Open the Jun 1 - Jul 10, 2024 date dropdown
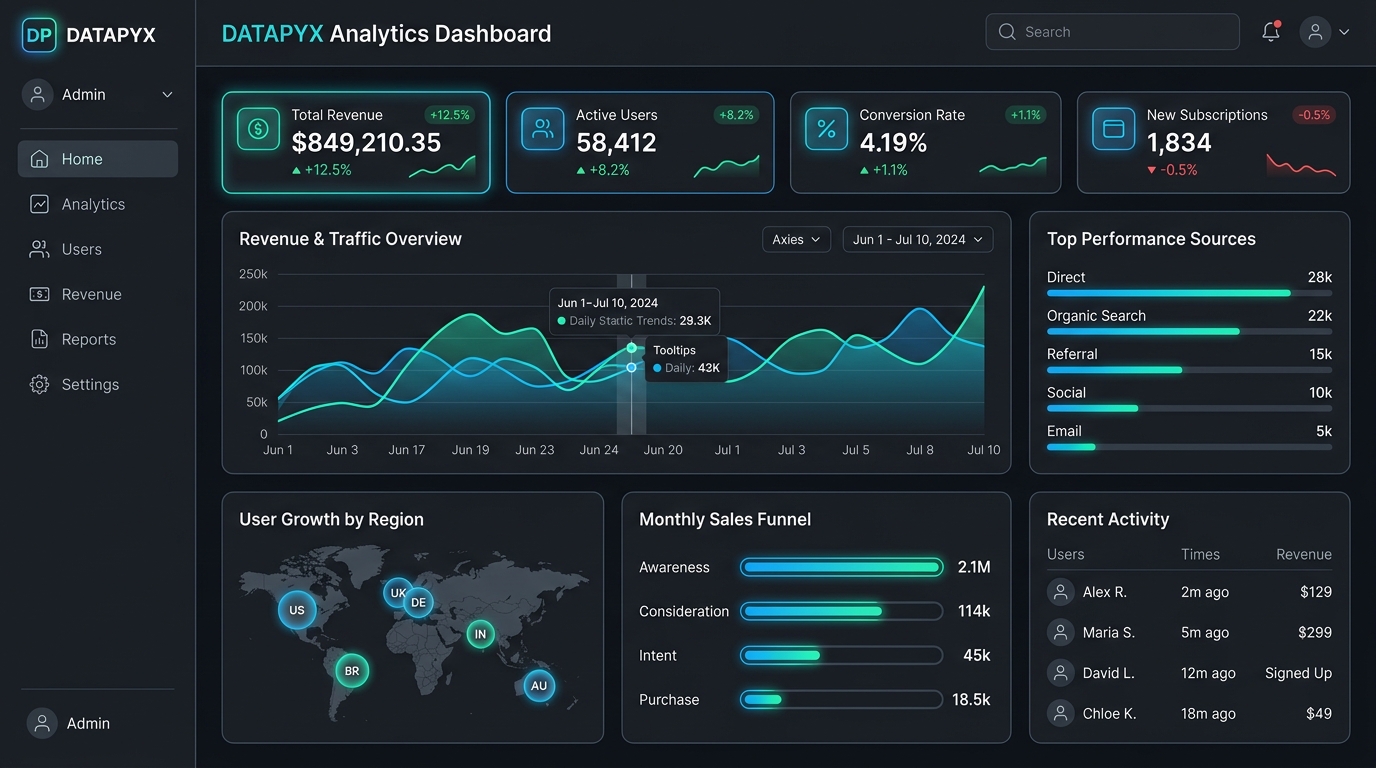1376x768 pixels. pyautogui.click(x=918, y=239)
